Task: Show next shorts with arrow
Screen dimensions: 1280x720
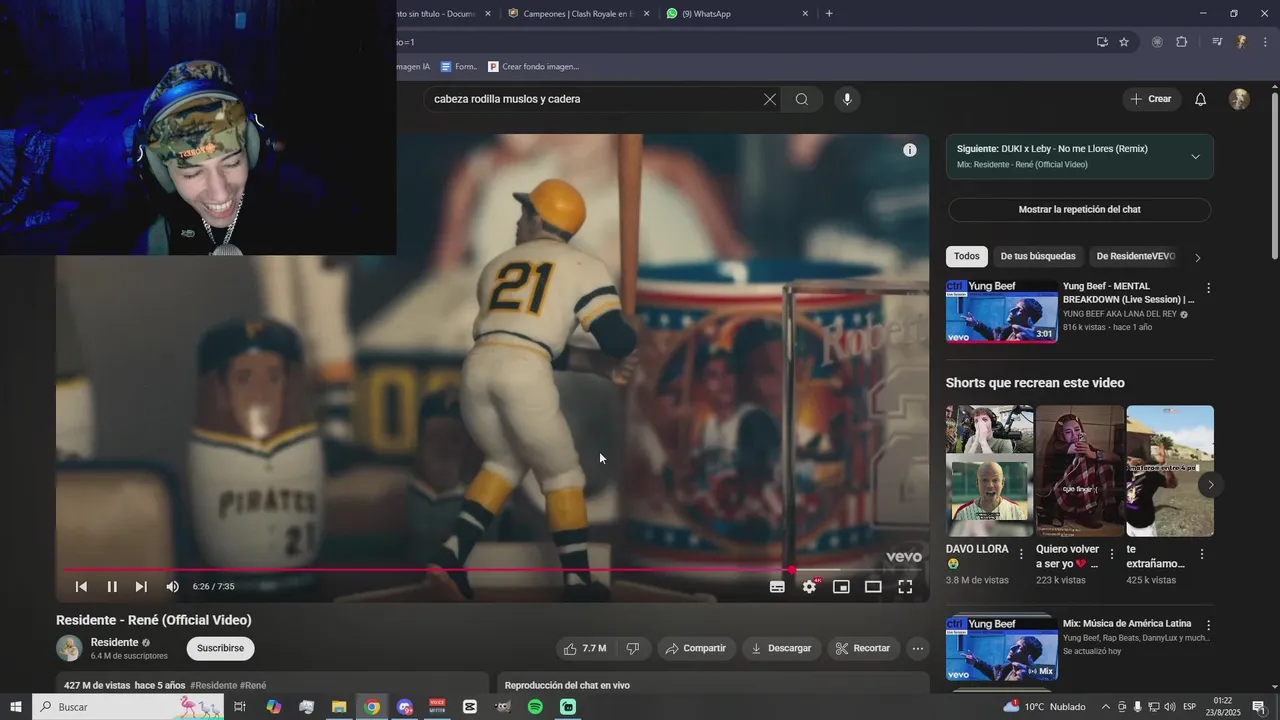Action: click(1210, 485)
